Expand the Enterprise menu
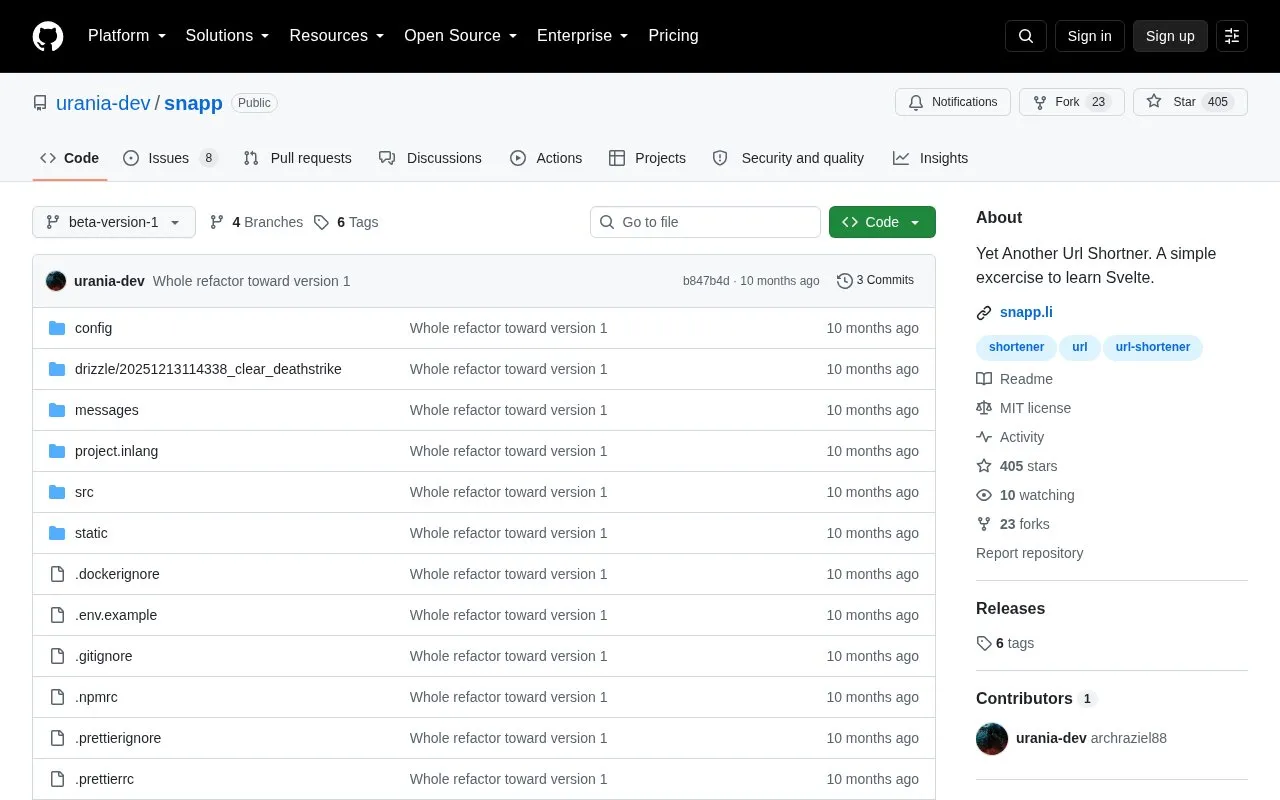 pos(583,36)
